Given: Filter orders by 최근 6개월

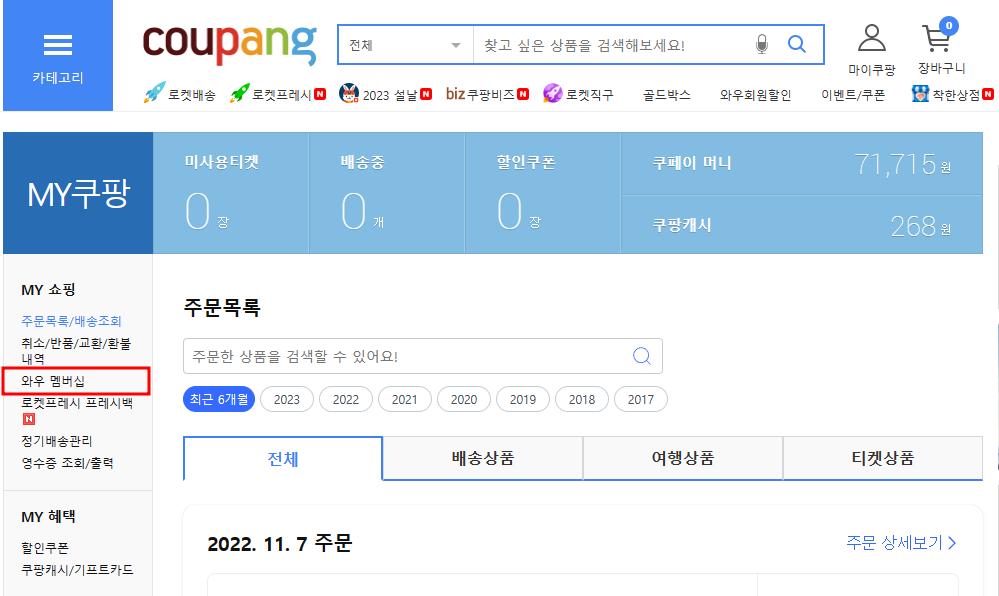Looking at the screenshot, I should [x=219, y=399].
